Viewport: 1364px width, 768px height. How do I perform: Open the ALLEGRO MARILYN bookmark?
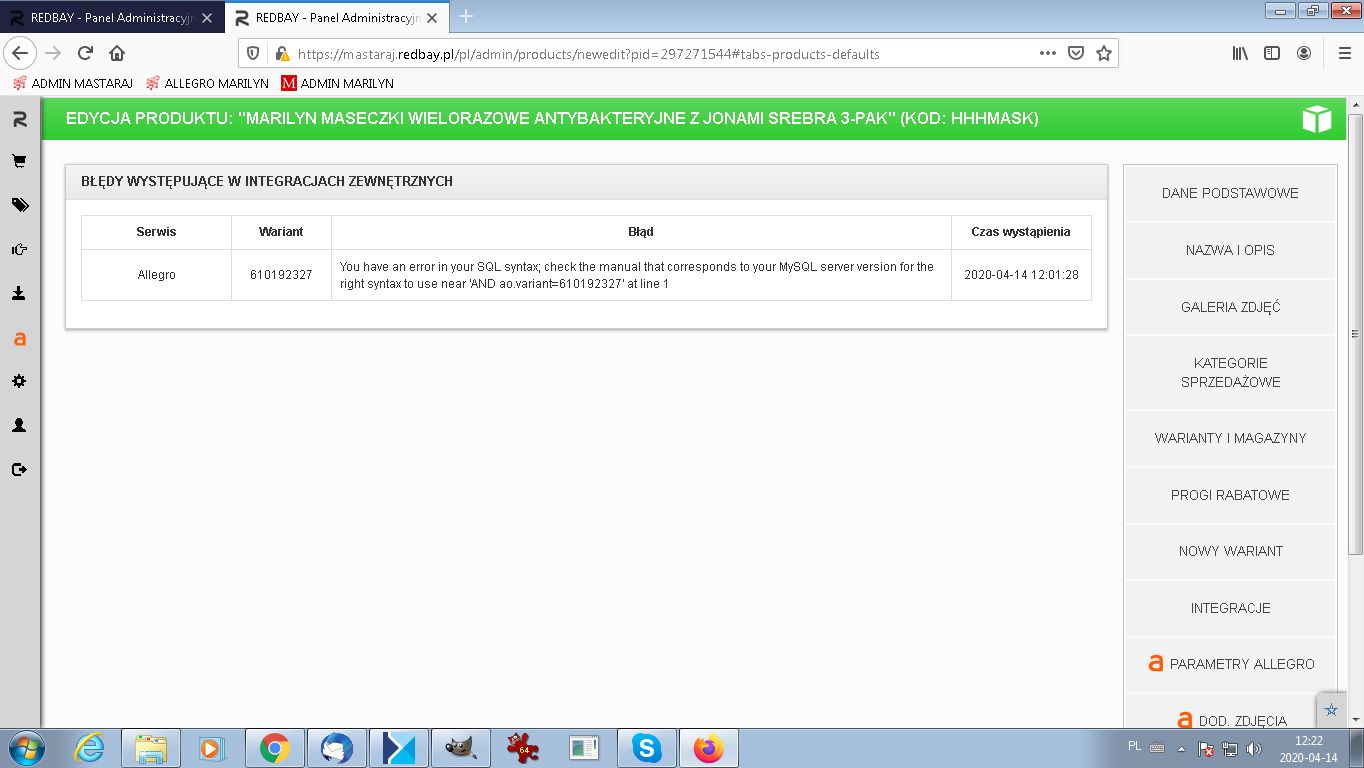(207, 84)
